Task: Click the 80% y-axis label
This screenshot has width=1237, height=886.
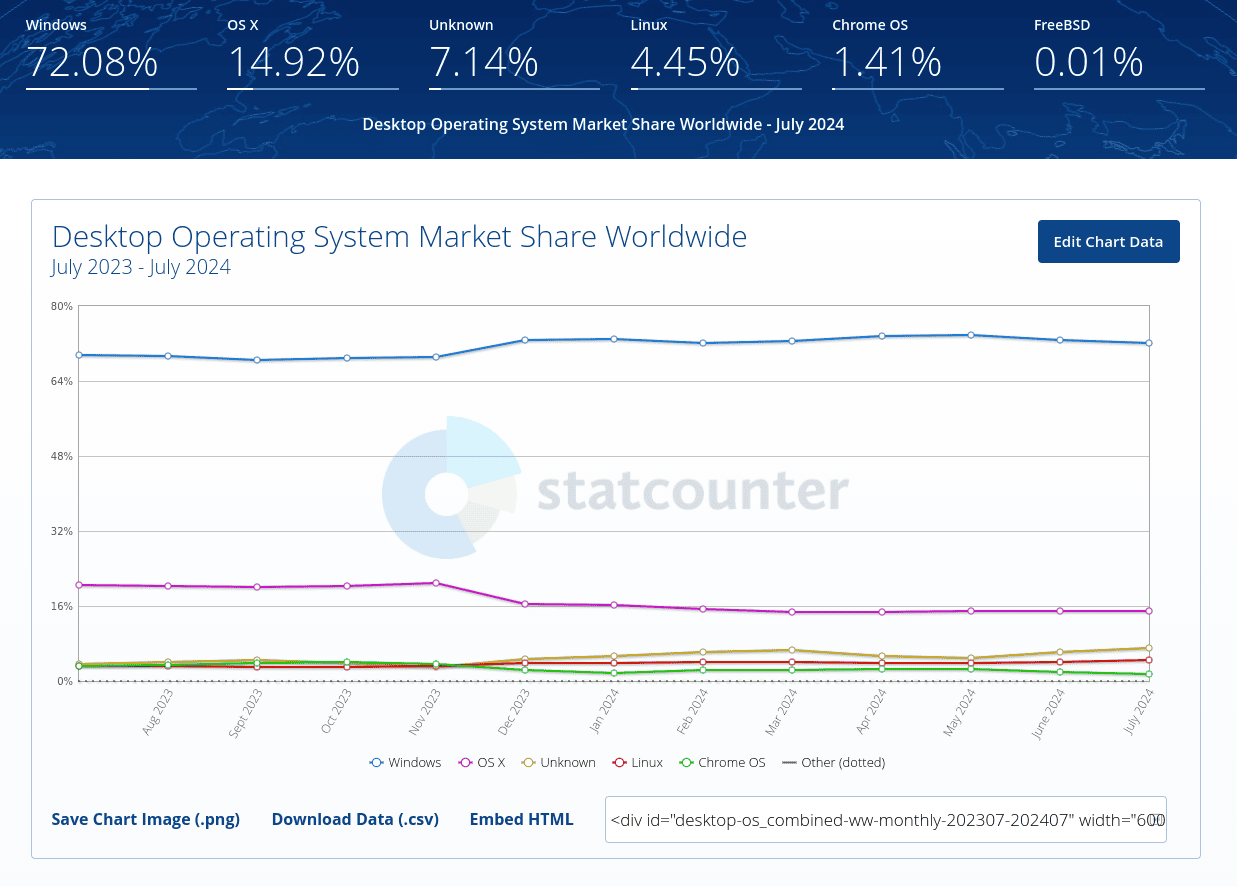Action: coord(62,306)
